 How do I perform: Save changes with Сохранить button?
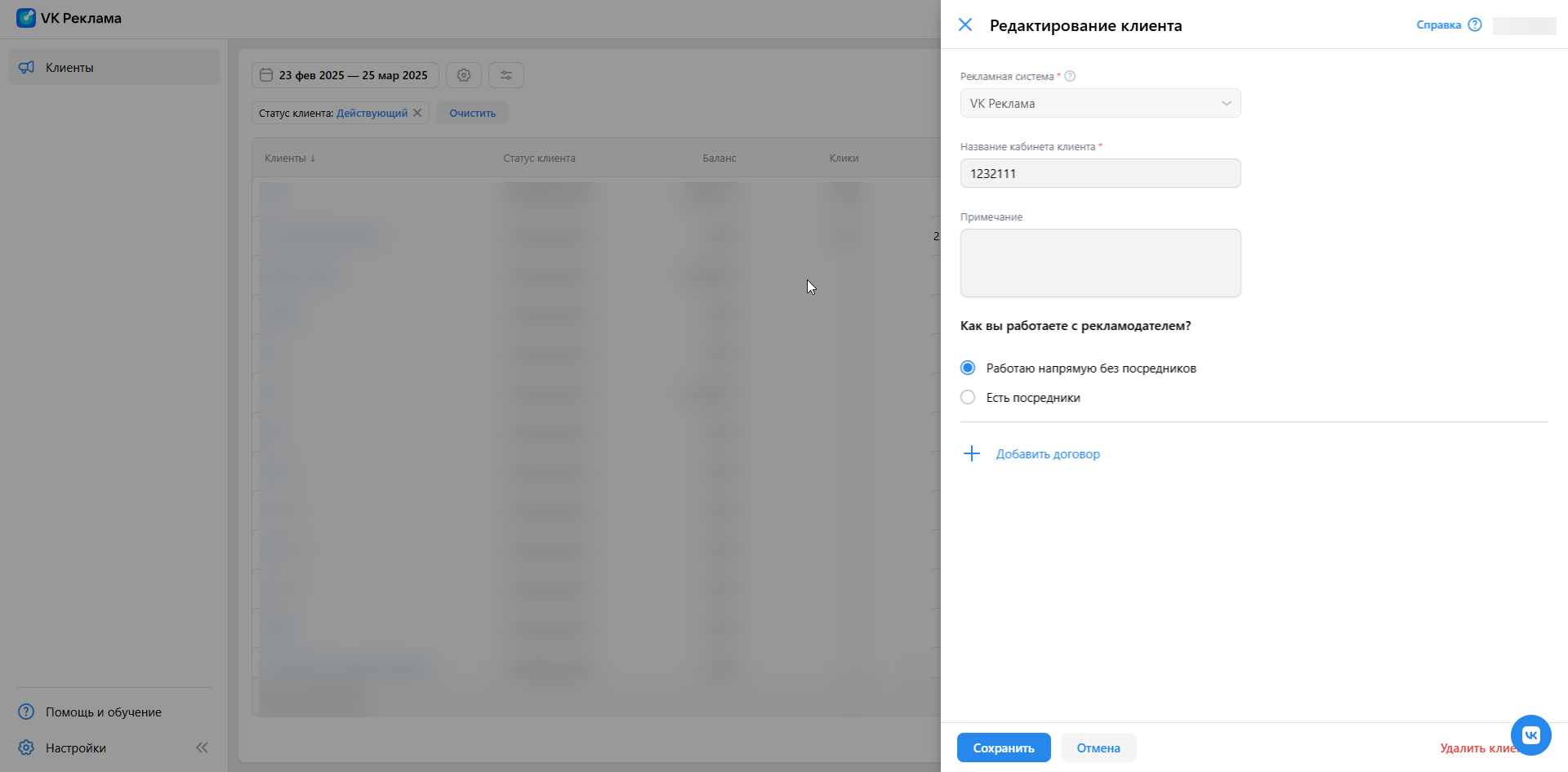(x=1004, y=747)
